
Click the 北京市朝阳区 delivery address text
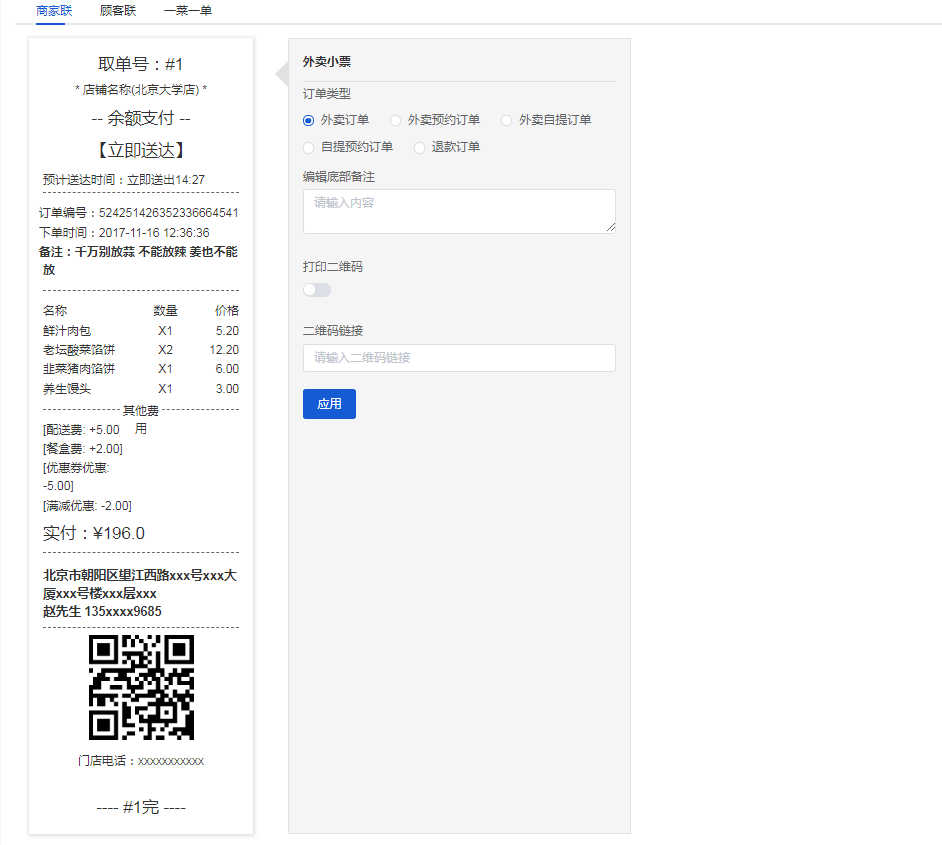click(x=140, y=584)
